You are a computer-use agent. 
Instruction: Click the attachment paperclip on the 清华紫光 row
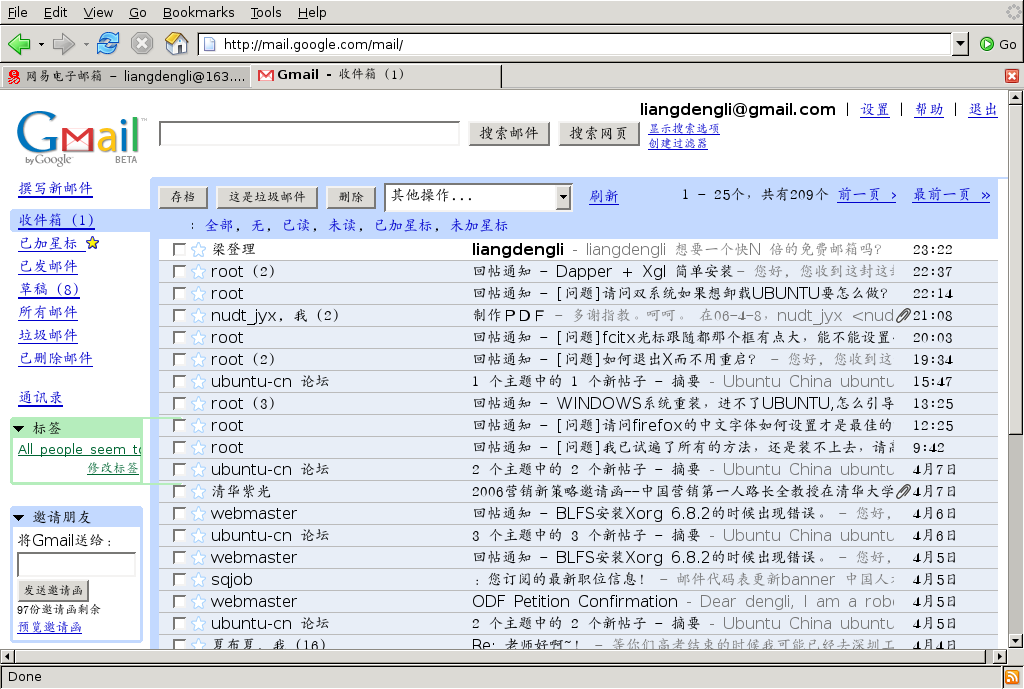pos(903,491)
